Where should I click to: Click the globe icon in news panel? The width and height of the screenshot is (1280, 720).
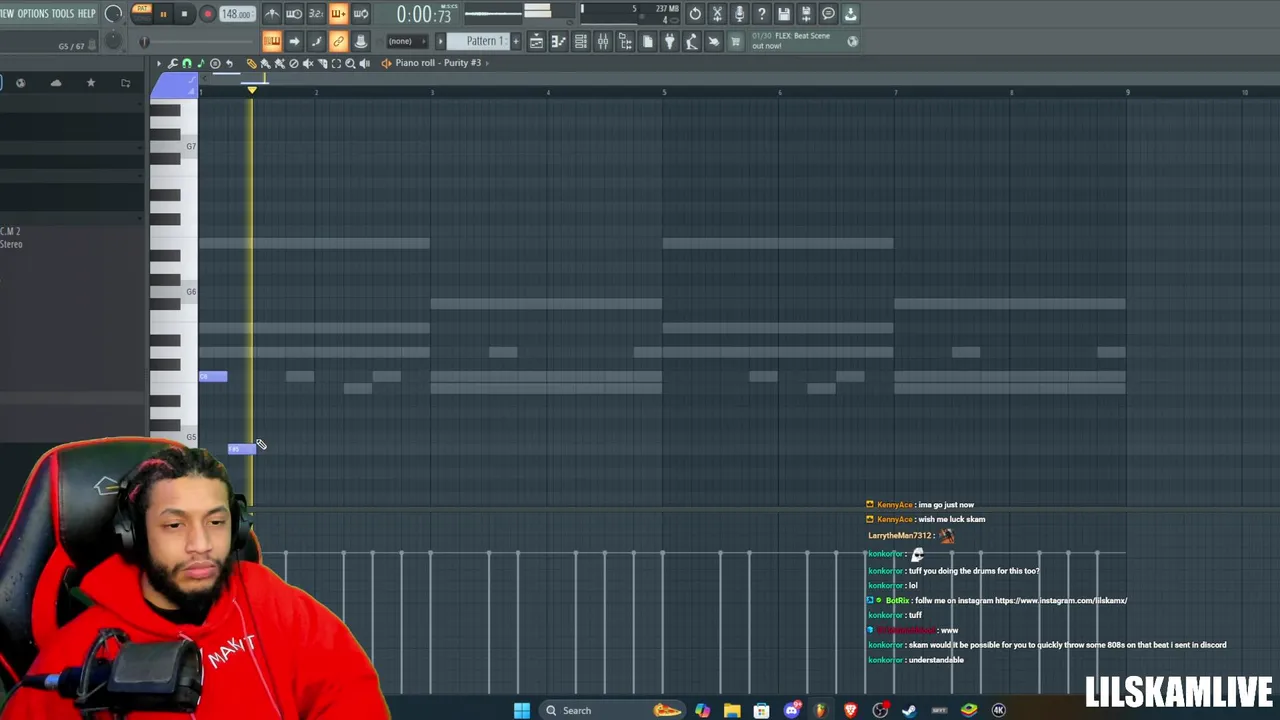(x=853, y=41)
